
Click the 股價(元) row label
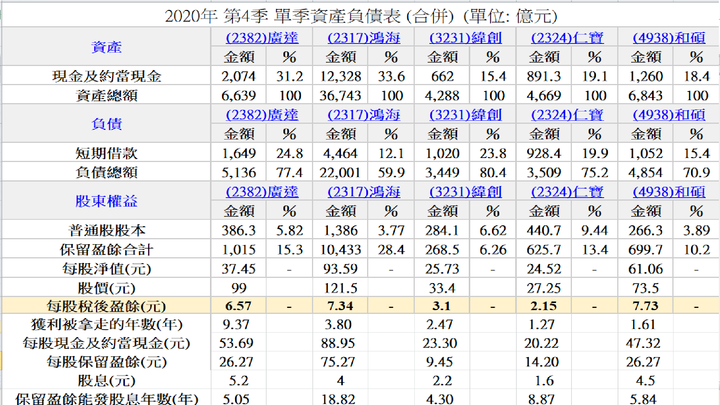[107, 288]
